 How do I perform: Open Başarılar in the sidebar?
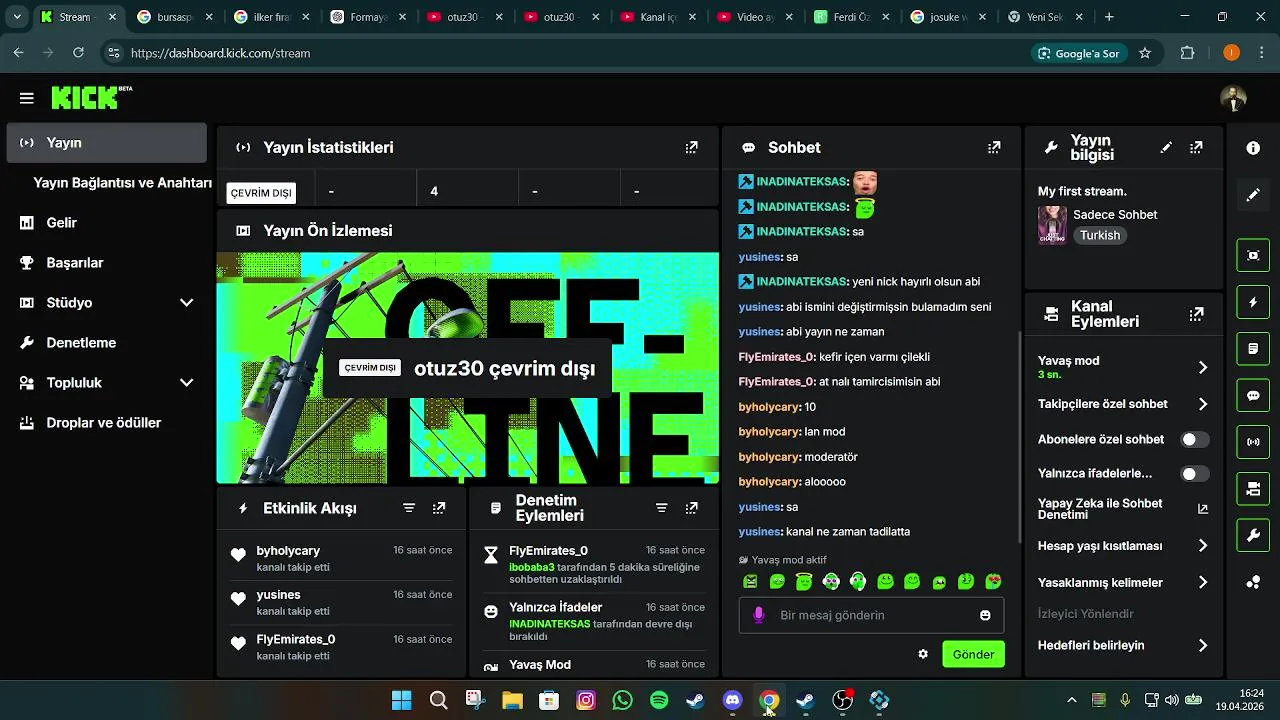coord(106,263)
